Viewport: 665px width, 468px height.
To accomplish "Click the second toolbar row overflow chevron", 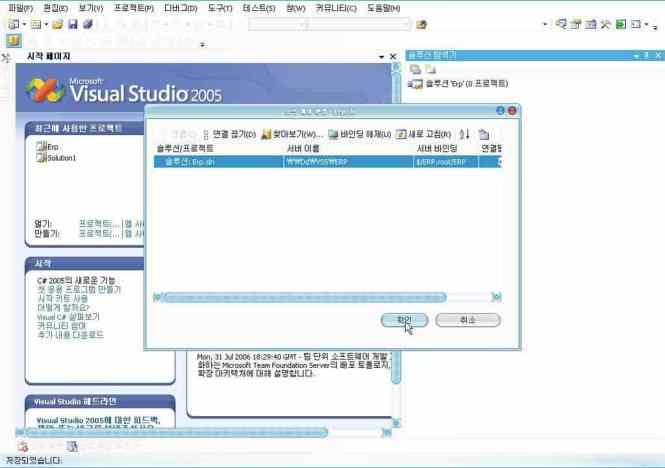I will point(203,44).
